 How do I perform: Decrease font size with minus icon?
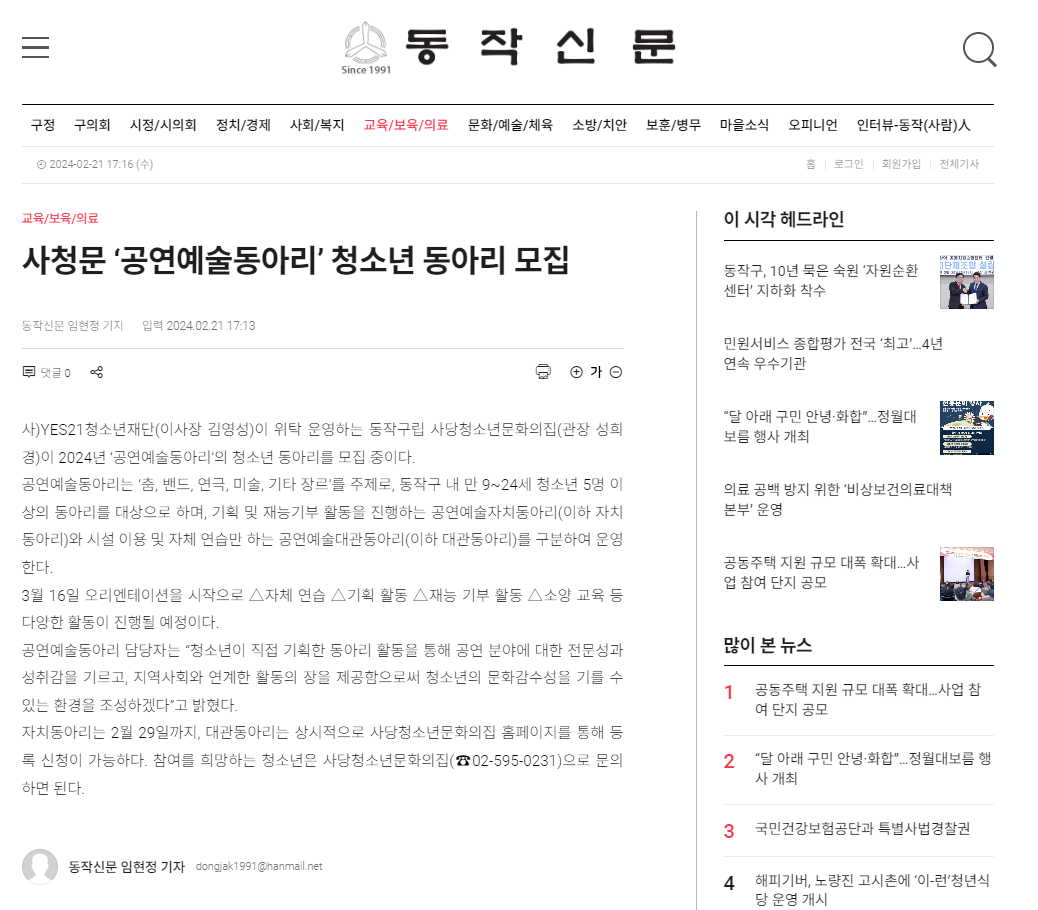coord(616,373)
